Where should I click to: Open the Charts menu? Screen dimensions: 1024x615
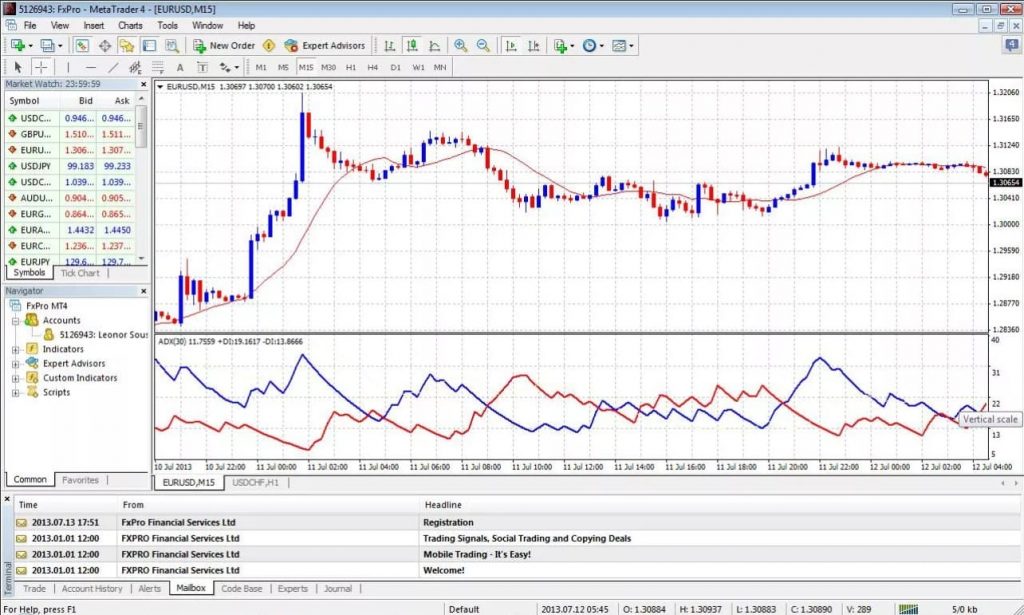point(130,25)
